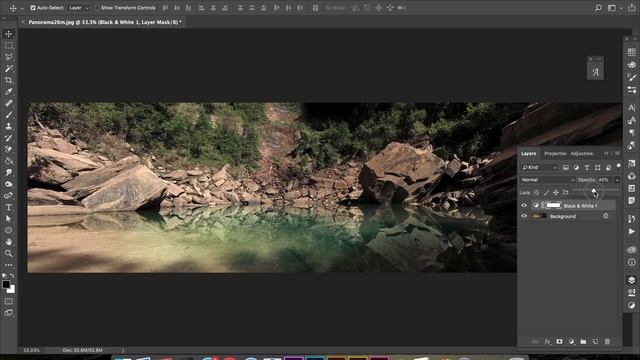Image resolution: width=640 pixels, height=360 pixels.
Task: Click the Delete layer trash icon
Action: (x=607, y=342)
